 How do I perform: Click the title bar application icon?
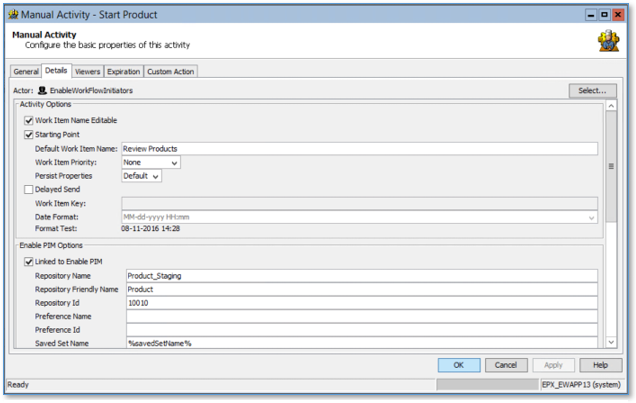12,15
